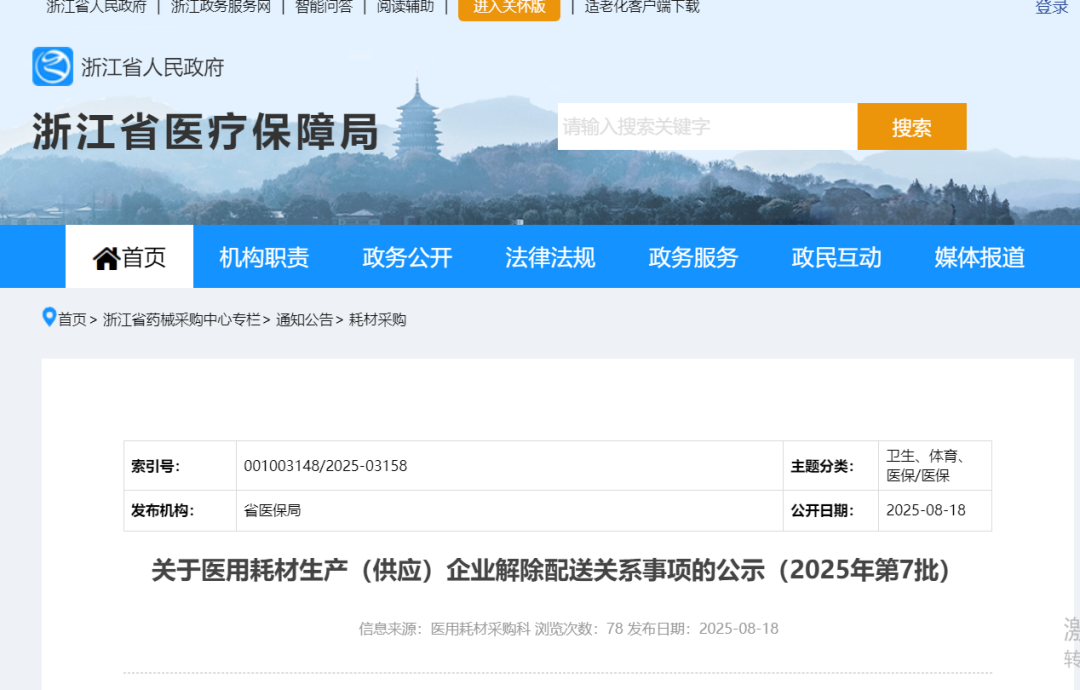Go to 政务服务 section
Image resolution: width=1080 pixels, height=690 pixels.
tap(693, 258)
